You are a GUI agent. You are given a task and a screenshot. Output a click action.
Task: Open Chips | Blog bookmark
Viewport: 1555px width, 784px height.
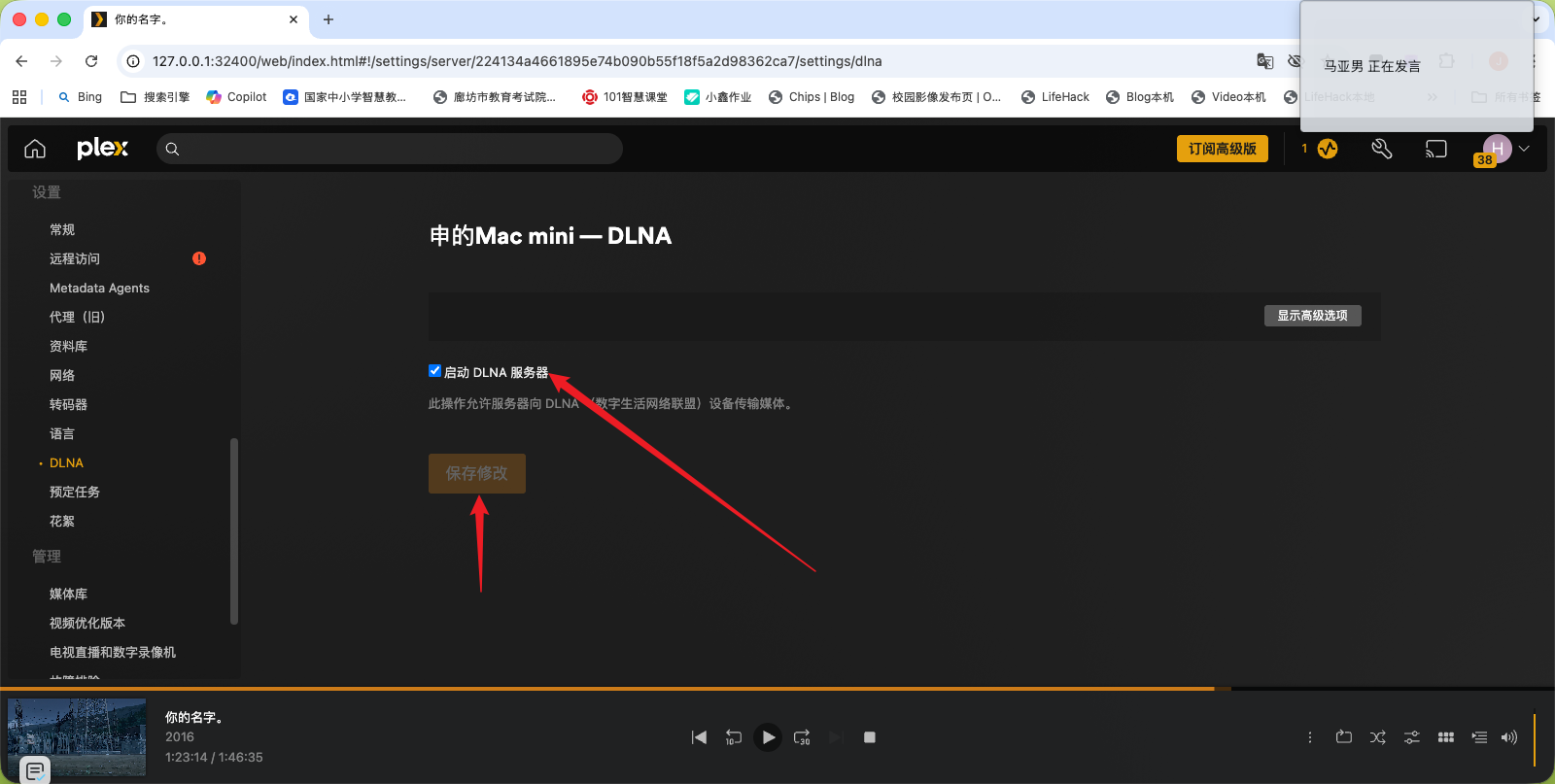812,97
